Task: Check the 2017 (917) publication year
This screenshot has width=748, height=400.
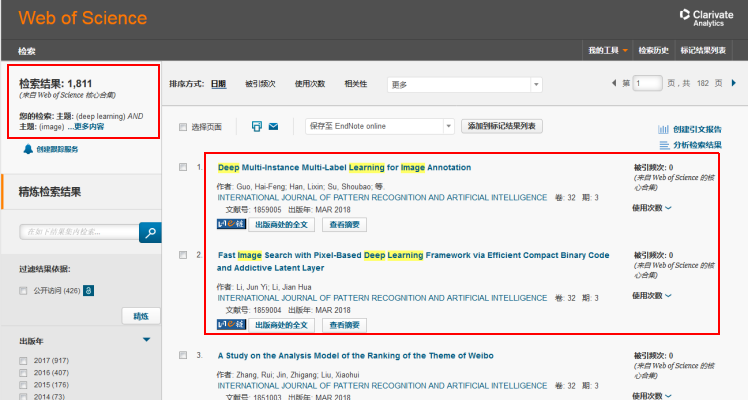Action: click(x=23, y=361)
